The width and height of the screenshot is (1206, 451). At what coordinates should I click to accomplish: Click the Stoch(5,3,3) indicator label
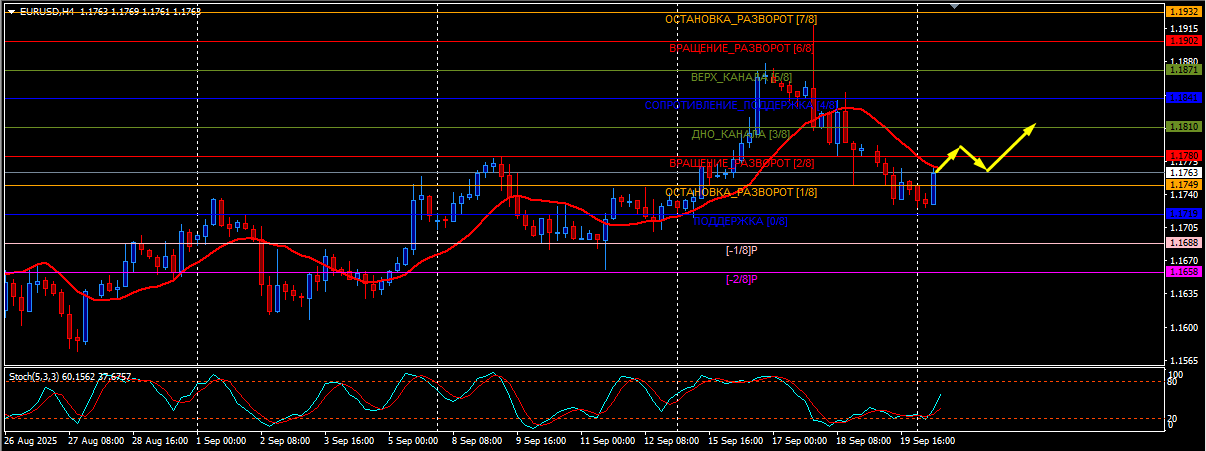tap(32, 377)
